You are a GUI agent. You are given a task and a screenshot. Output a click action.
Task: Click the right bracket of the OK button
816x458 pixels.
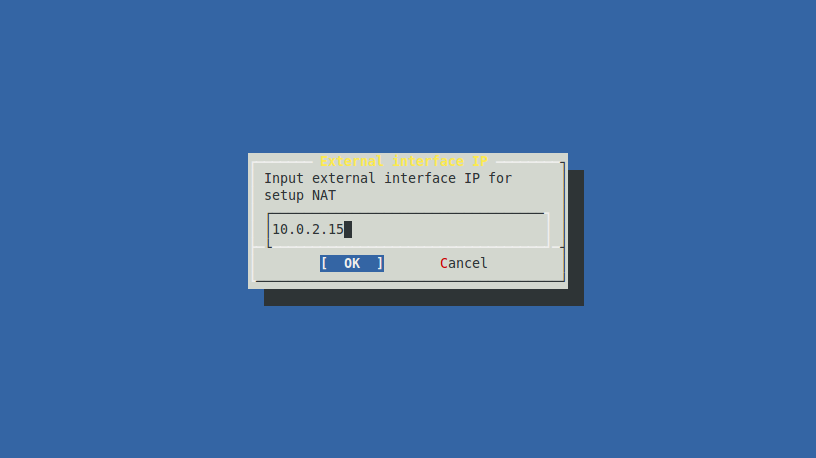coord(380,263)
